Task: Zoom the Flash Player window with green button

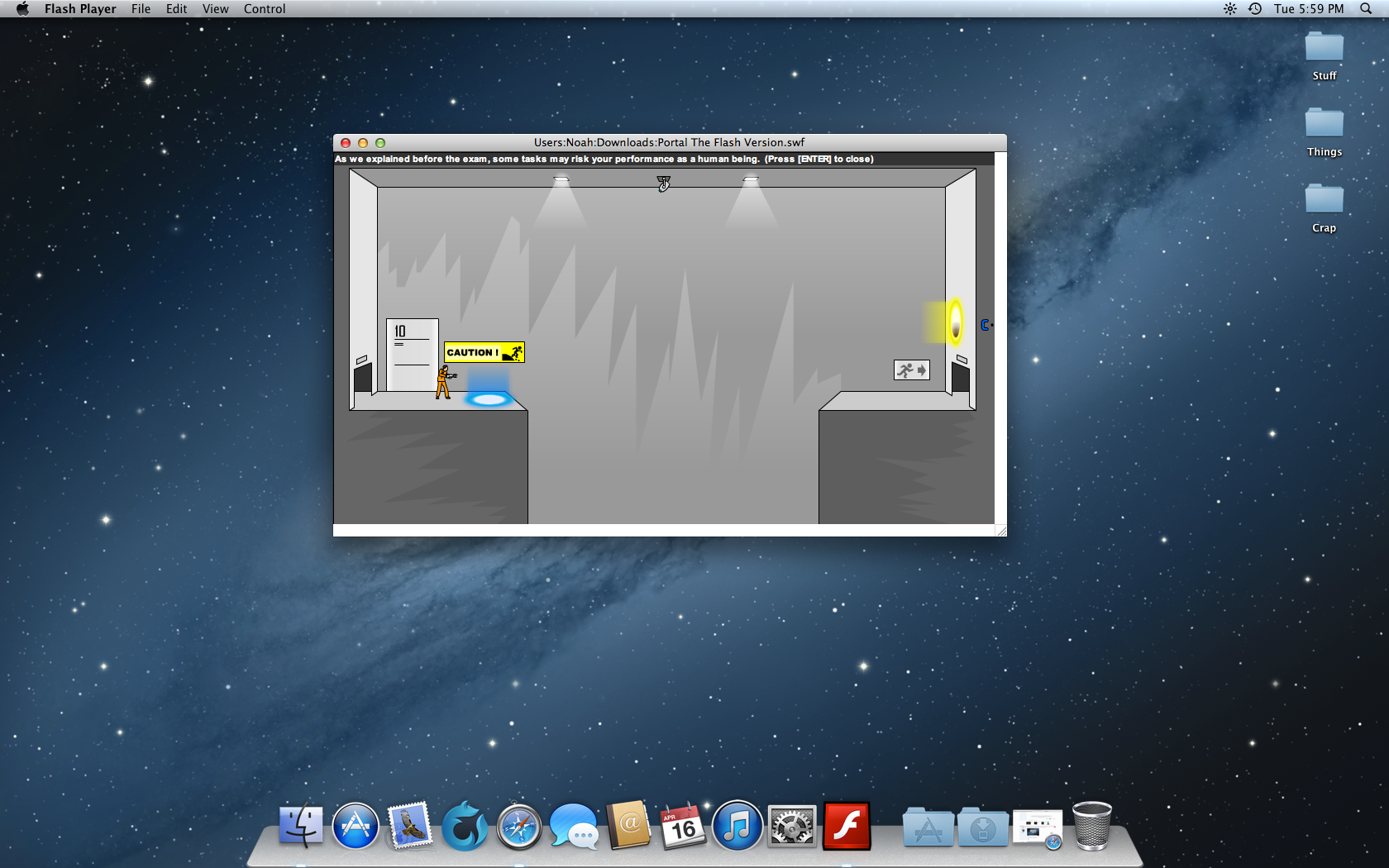Action: (x=380, y=143)
